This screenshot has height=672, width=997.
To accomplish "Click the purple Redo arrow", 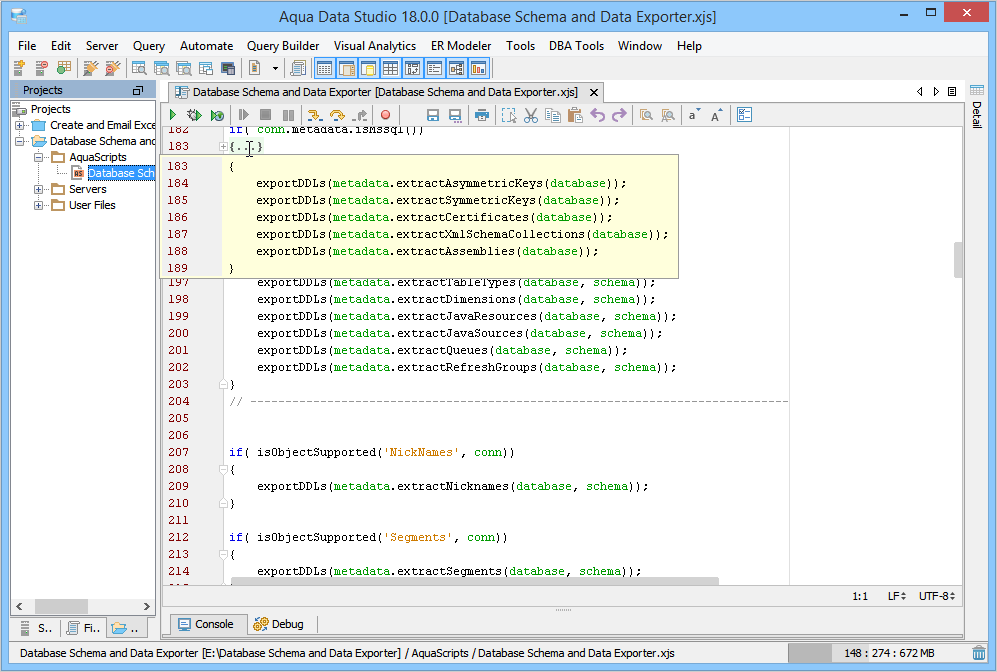I will pos(619,115).
